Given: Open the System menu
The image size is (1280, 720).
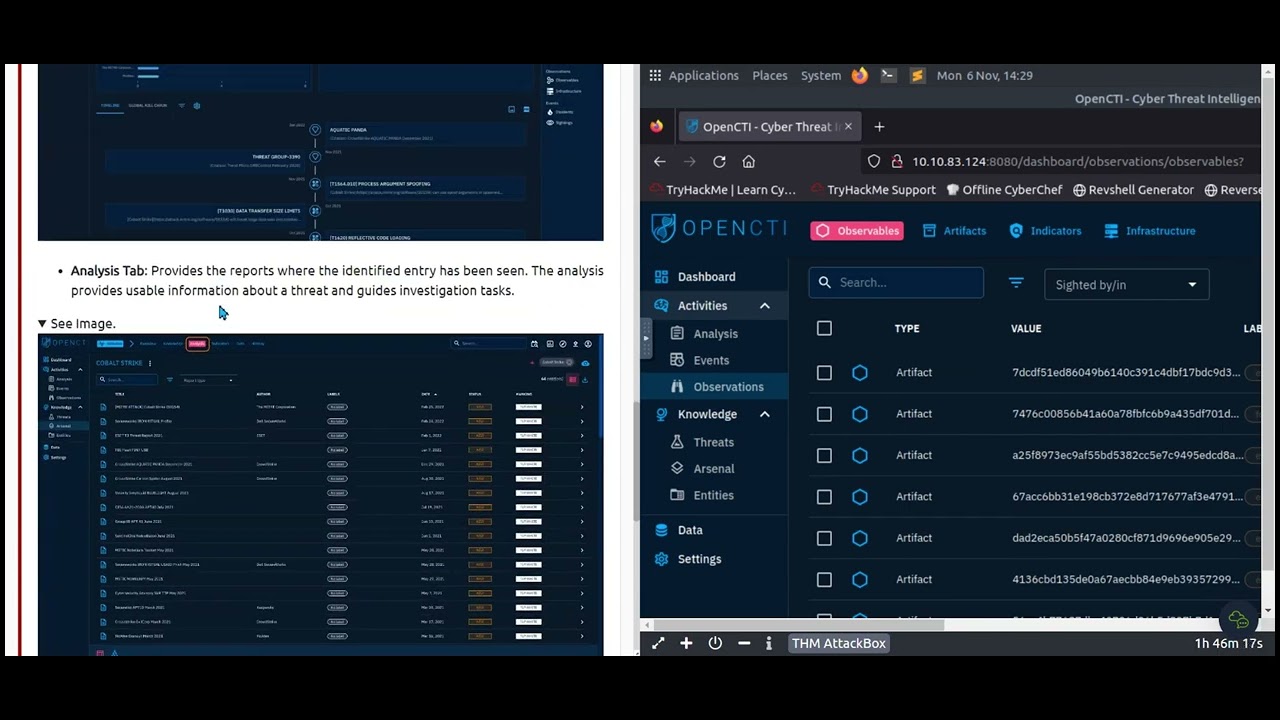Looking at the screenshot, I should coord(821,75).
